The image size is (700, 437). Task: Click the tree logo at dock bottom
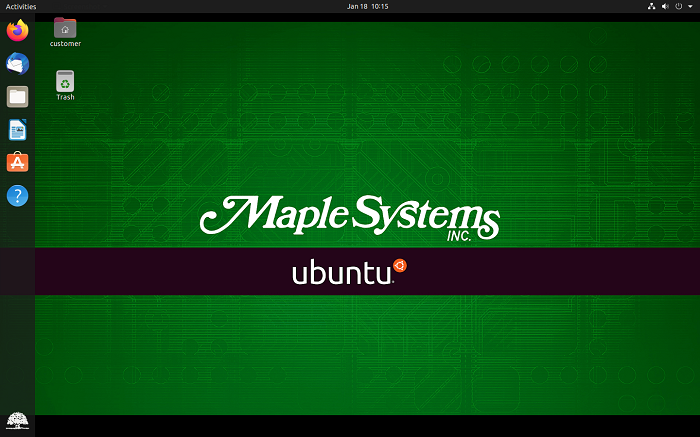[17, 421]
